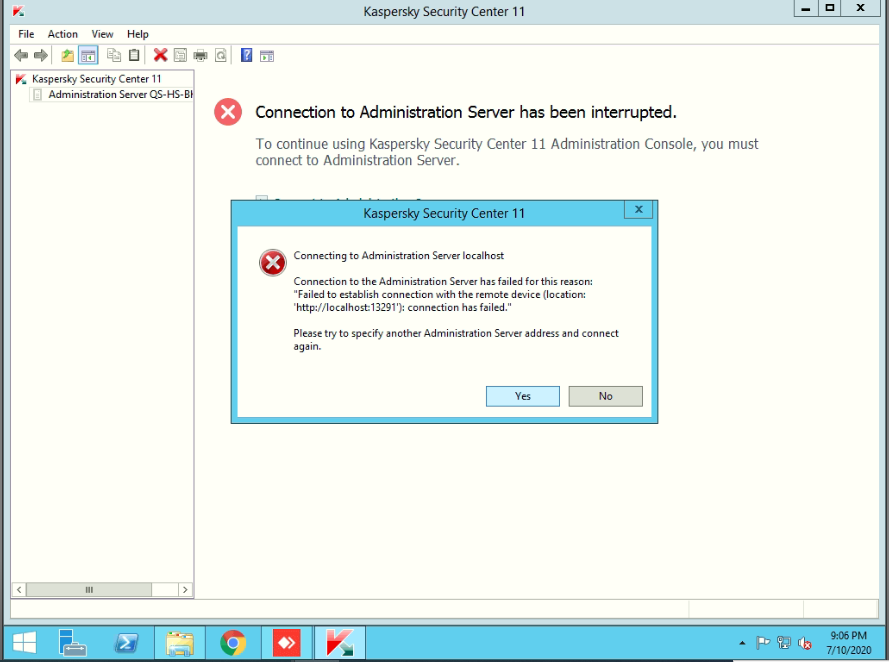Open the View menu
The height and width of the screenshot is (662, 889).
click(103, 34)
